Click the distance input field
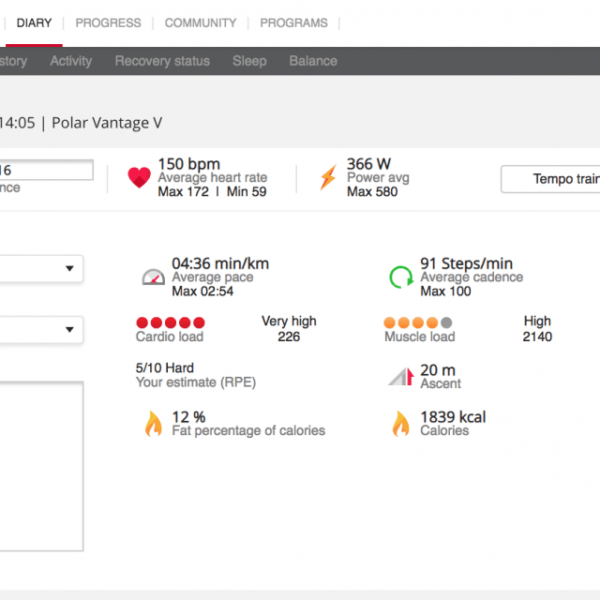 tap(46, 171)
